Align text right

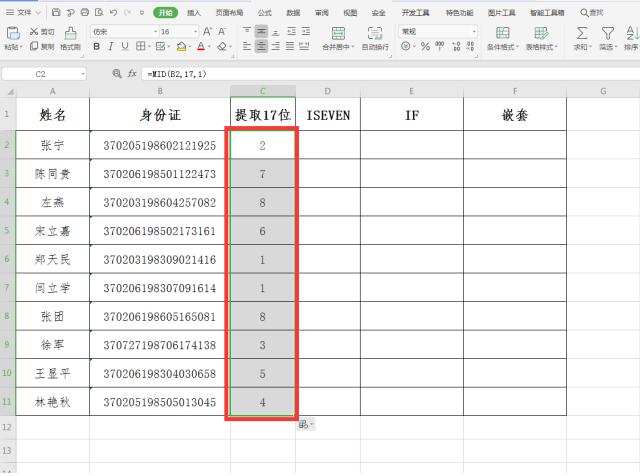(276, 46)
